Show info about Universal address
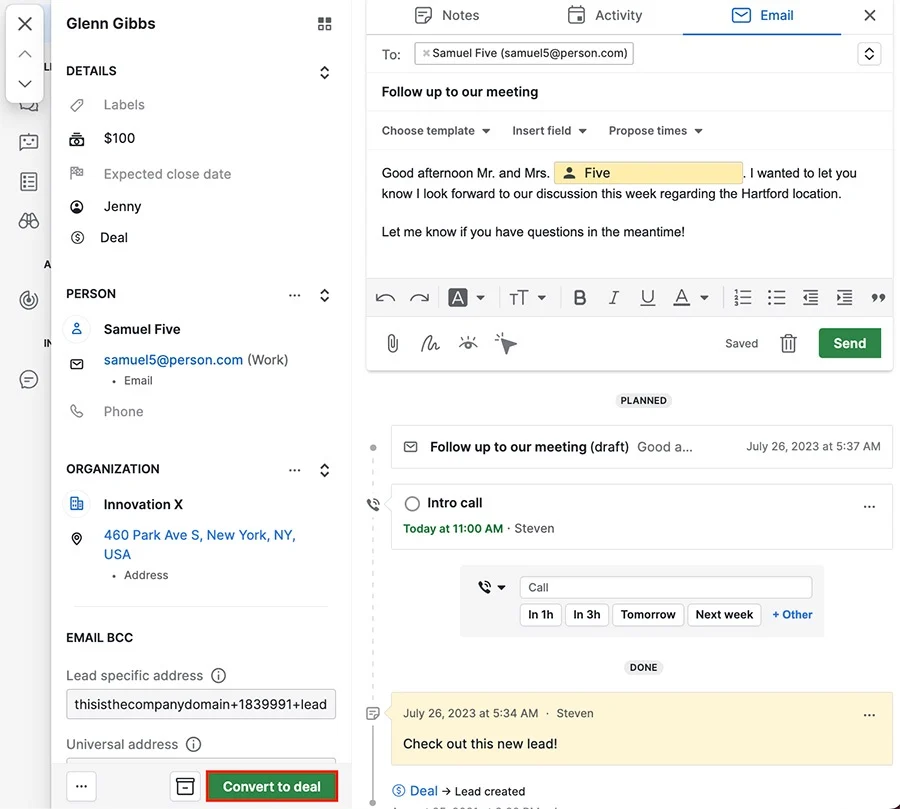The height and width of the screenshot is (809, 900). pos(194,744)
